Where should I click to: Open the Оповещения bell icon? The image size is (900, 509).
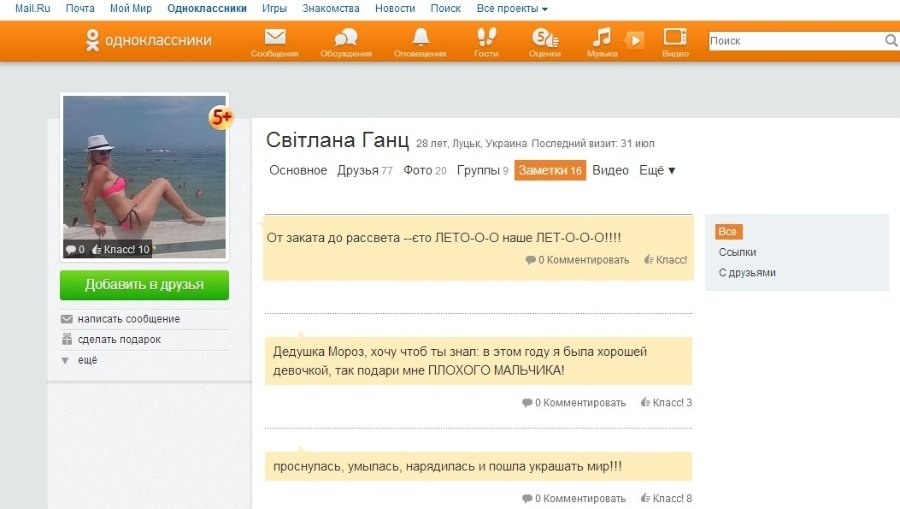(x=420, y=38)
